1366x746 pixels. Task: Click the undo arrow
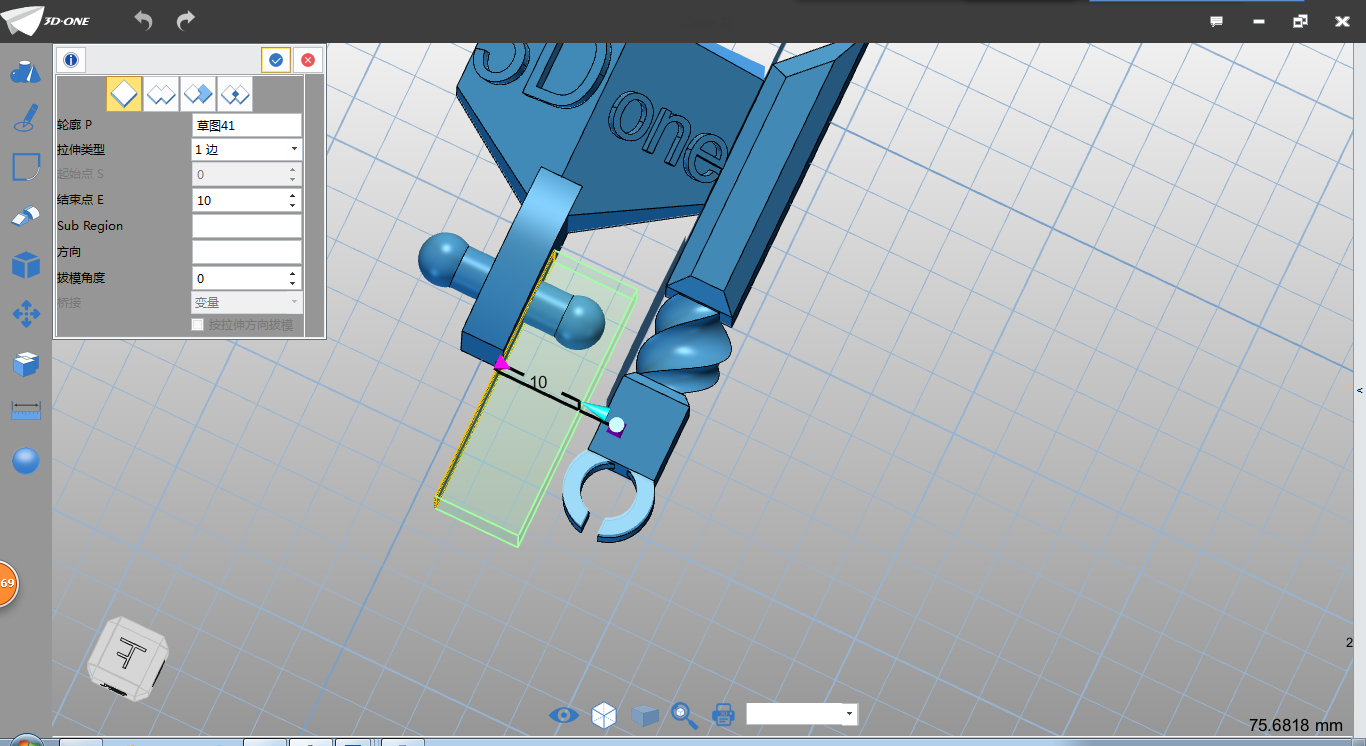pyautogui.click(x=143, y=20)
